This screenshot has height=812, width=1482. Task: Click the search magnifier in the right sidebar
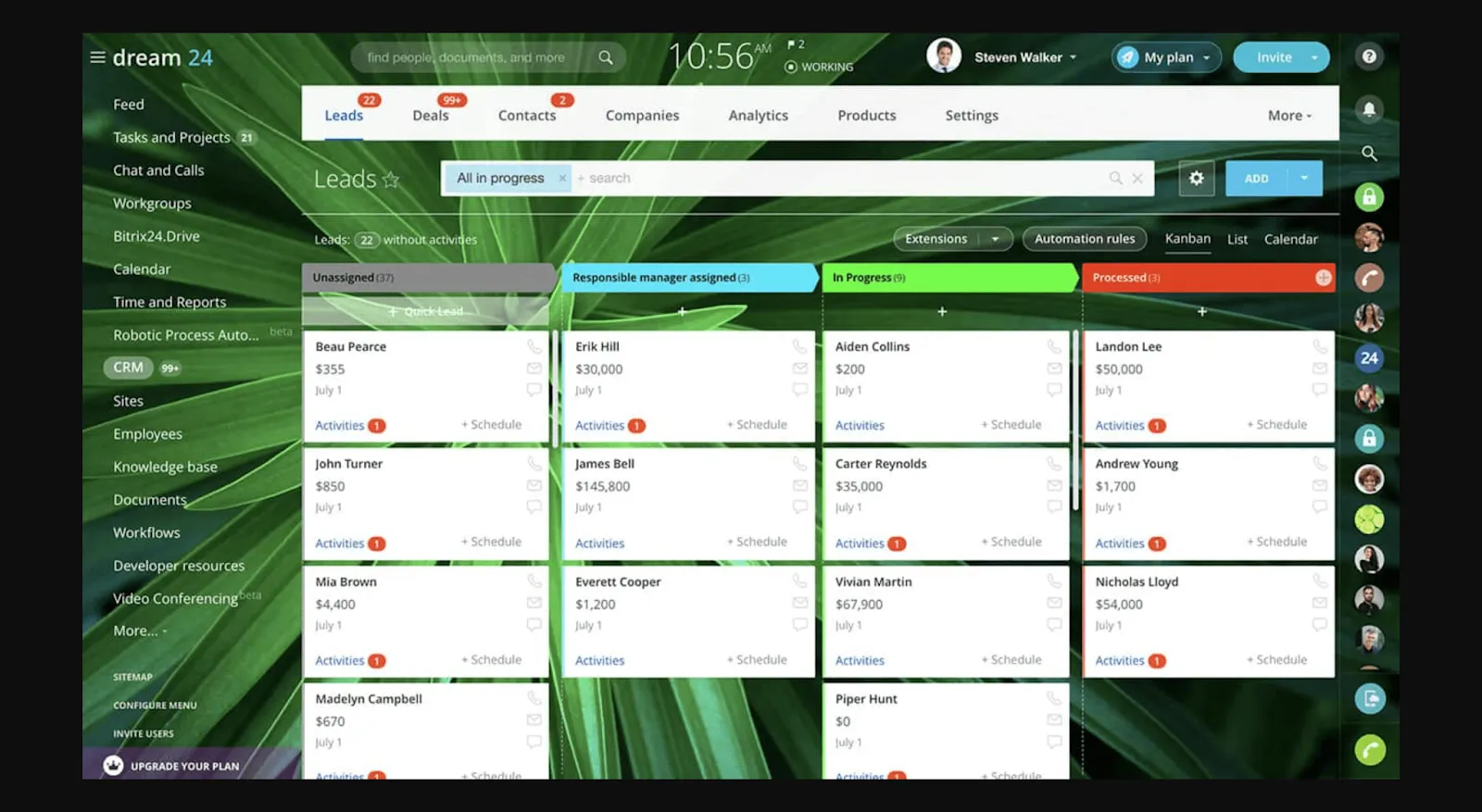pos(1369,154)
